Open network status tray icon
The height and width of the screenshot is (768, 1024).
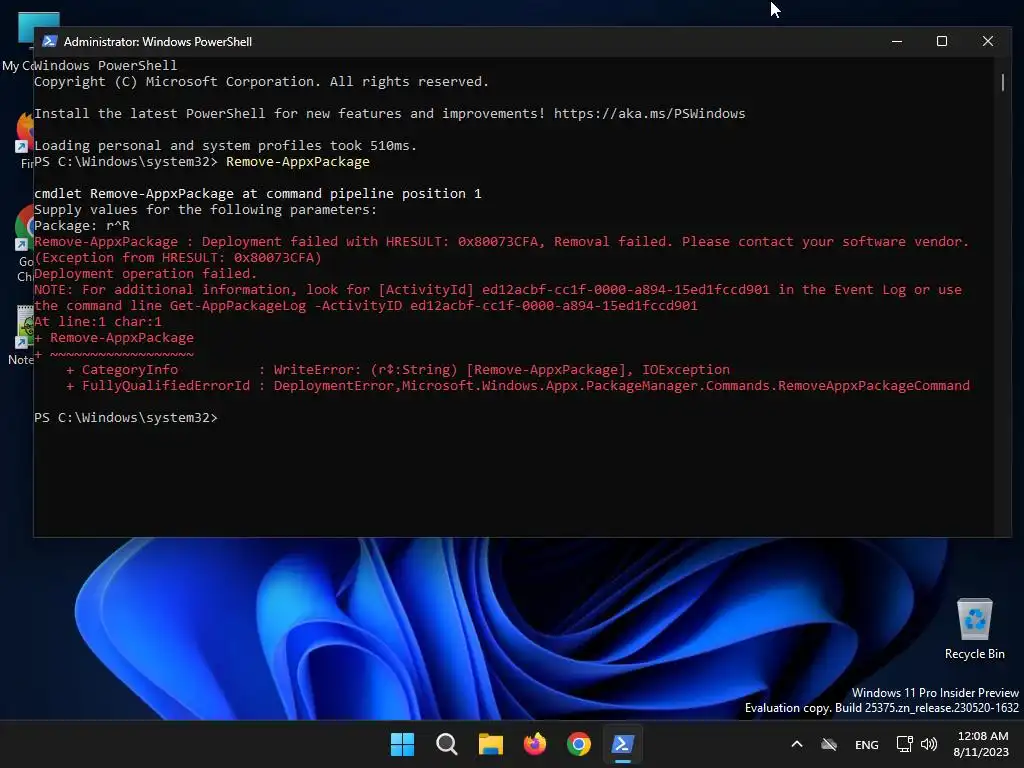pos(904,744)
